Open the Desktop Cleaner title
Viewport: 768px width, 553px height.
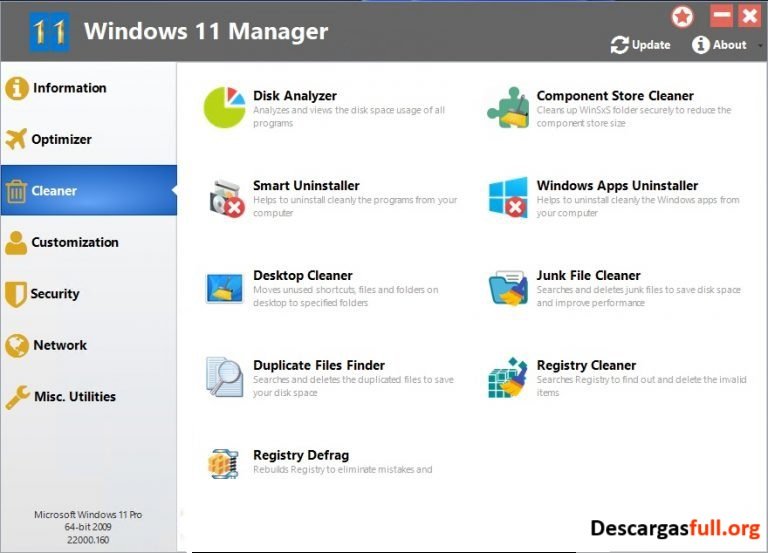303,276
